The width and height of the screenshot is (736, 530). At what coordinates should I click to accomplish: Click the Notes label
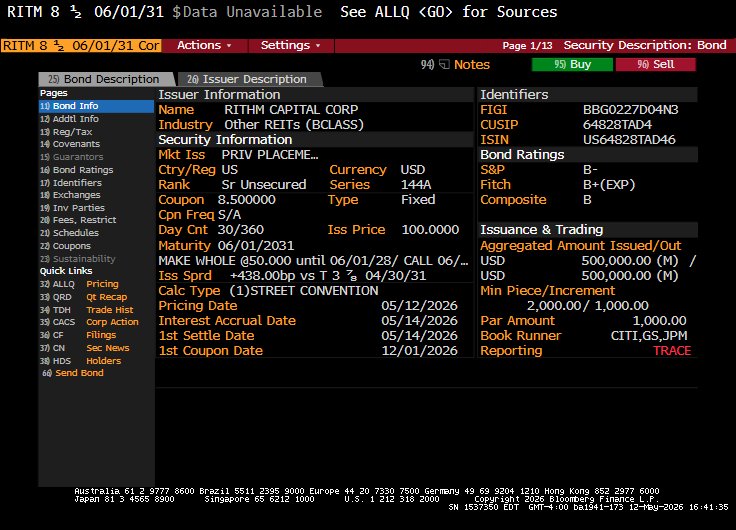[x=472, y=64]
